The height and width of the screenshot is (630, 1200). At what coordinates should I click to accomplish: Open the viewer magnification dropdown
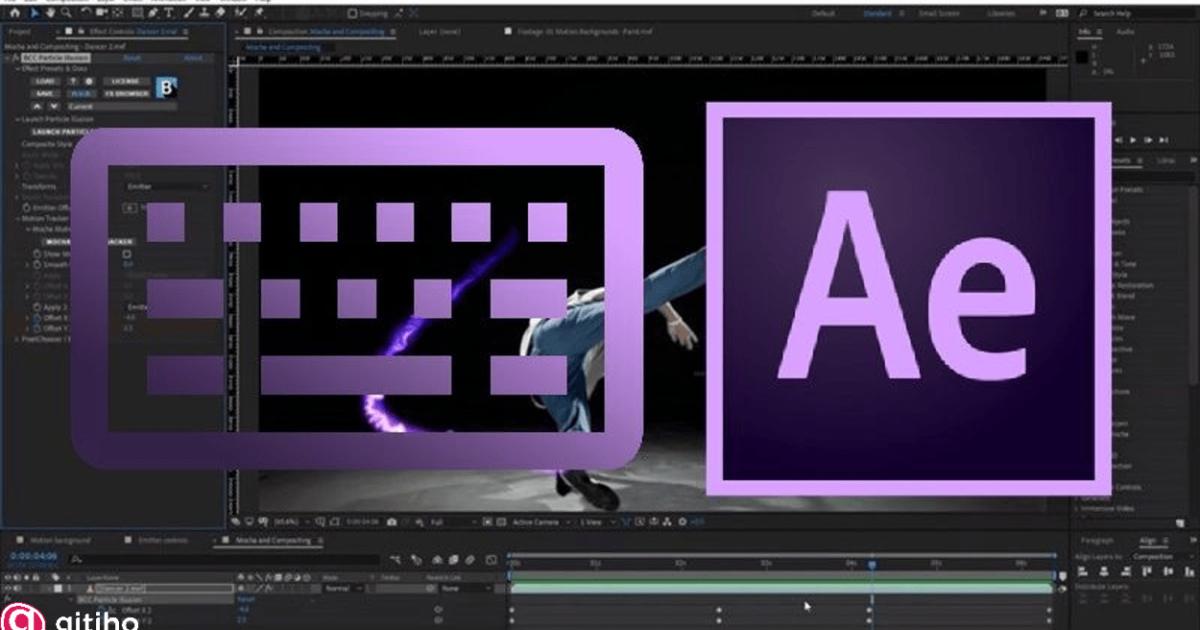[x=291, y=521]
